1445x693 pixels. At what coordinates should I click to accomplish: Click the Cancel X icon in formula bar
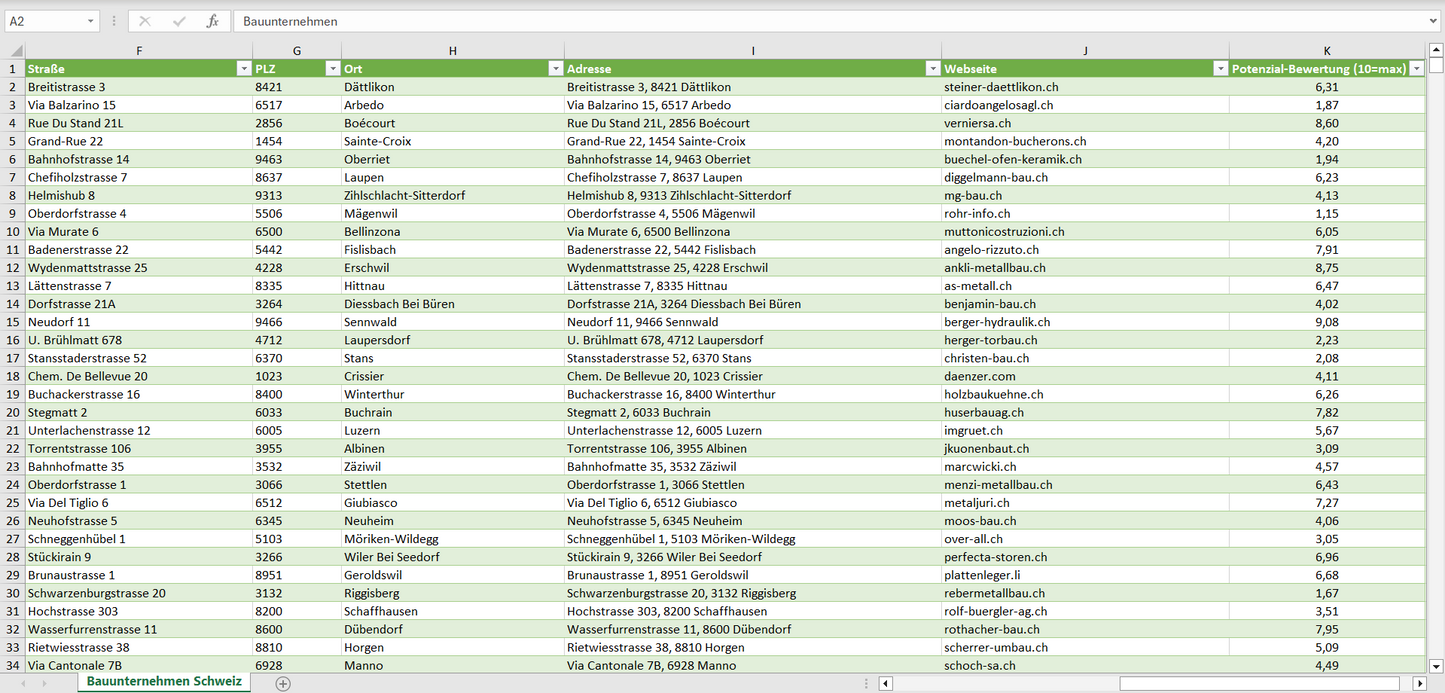[x=145, y=21]
